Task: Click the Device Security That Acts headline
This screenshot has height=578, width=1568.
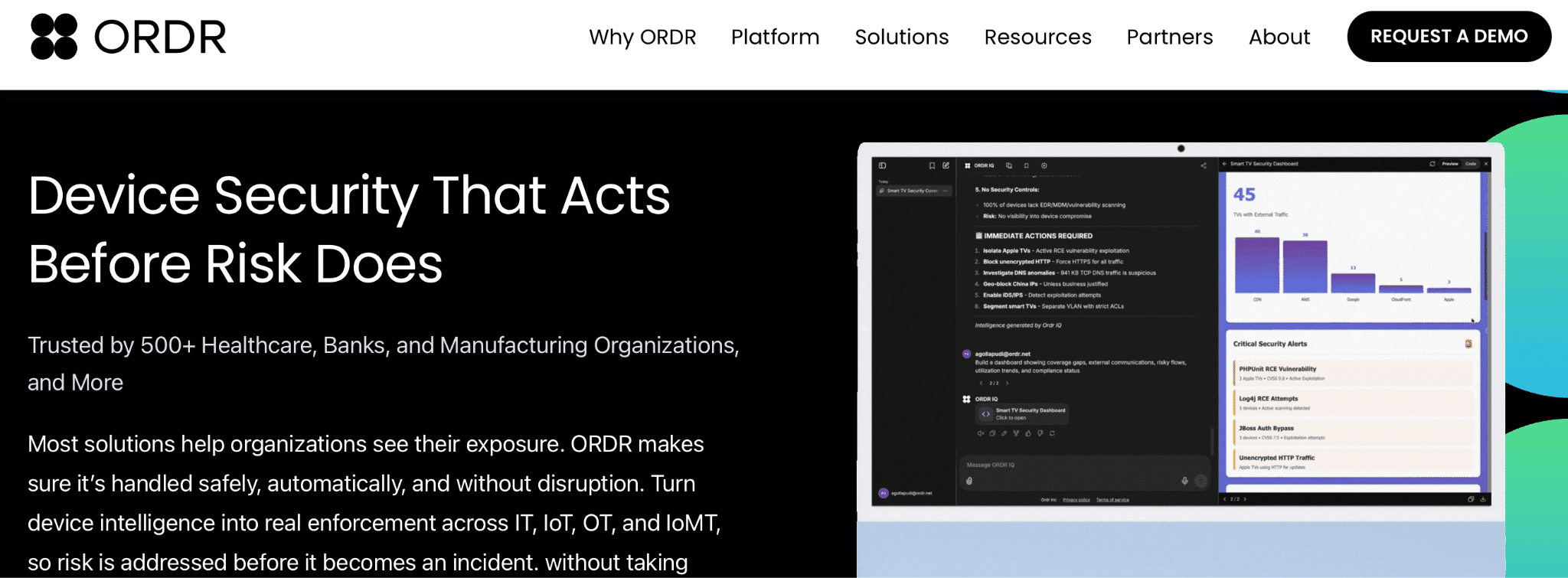Action: pyautogui.click(x=349, y=229)
